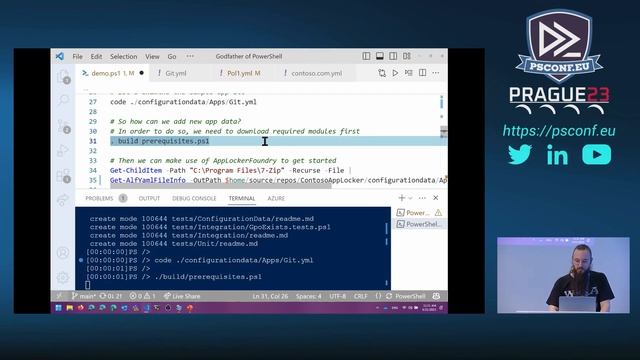Click the VS Code logo icon
This screenshot has width=640, height=360.
60,56
